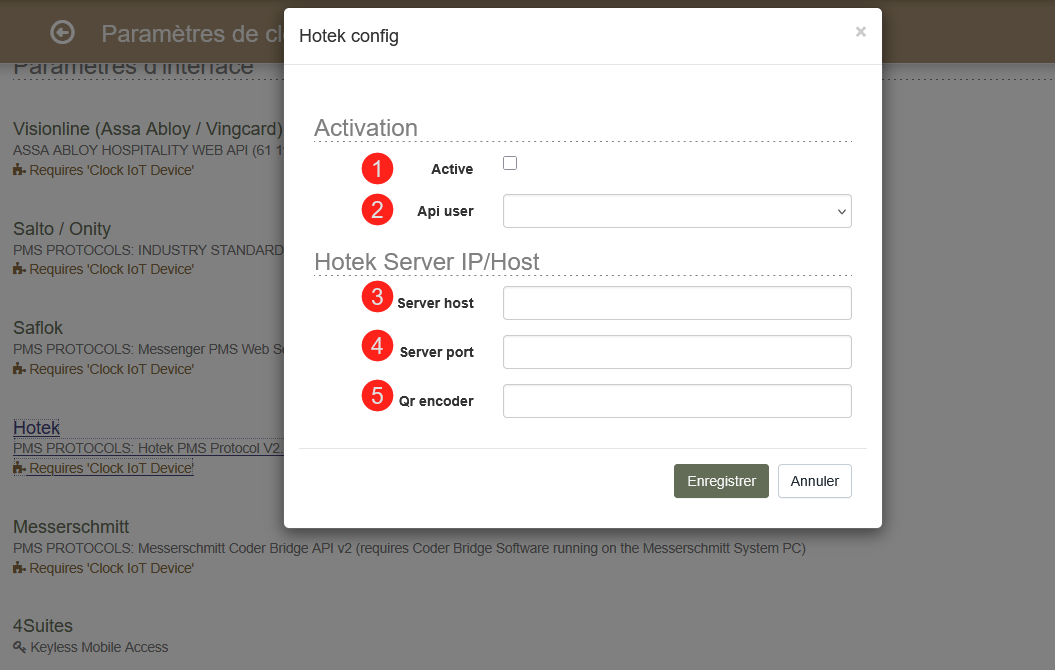The width and height of the screenshot is (1055, 670).
Task: Click the Activation section heading
Action: [x=366, y=128]
